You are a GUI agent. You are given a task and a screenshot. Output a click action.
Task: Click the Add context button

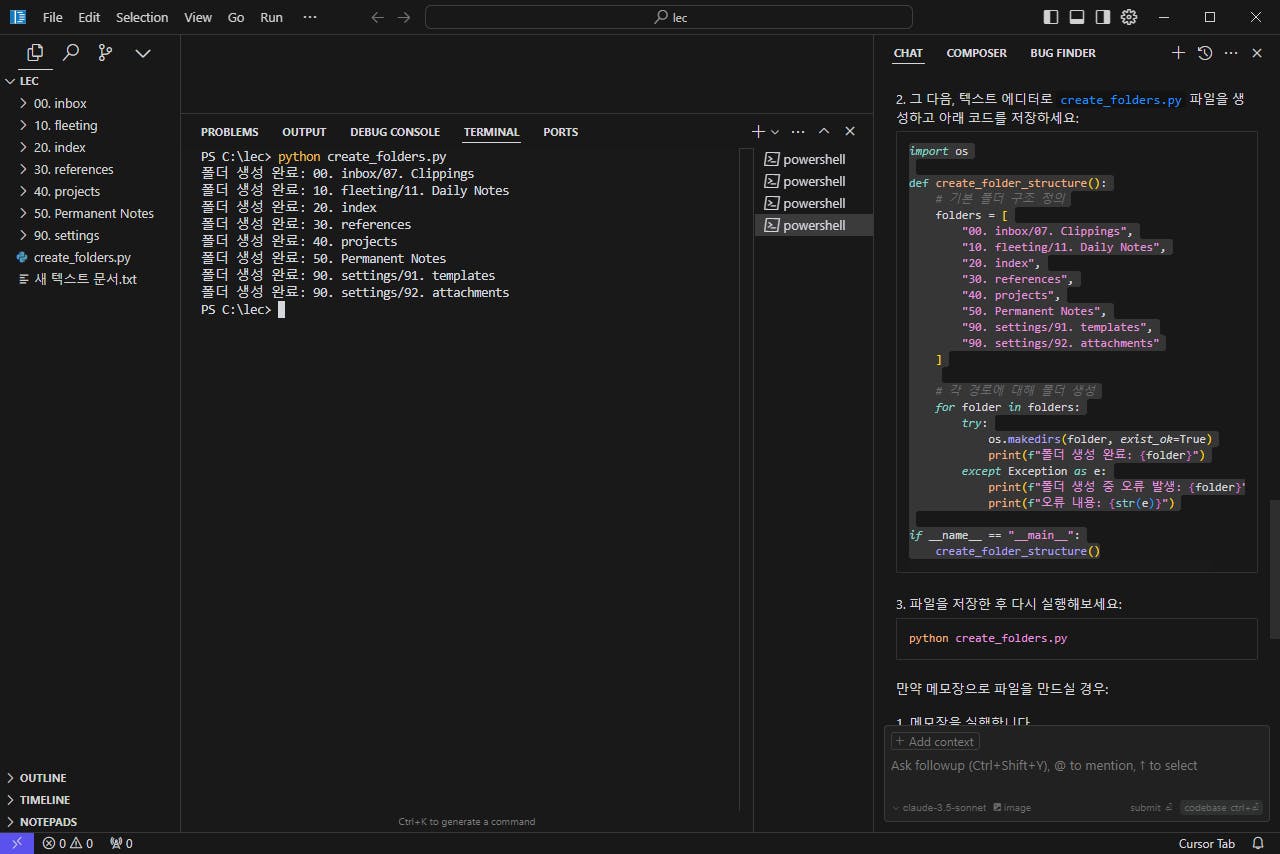point(935,742)
